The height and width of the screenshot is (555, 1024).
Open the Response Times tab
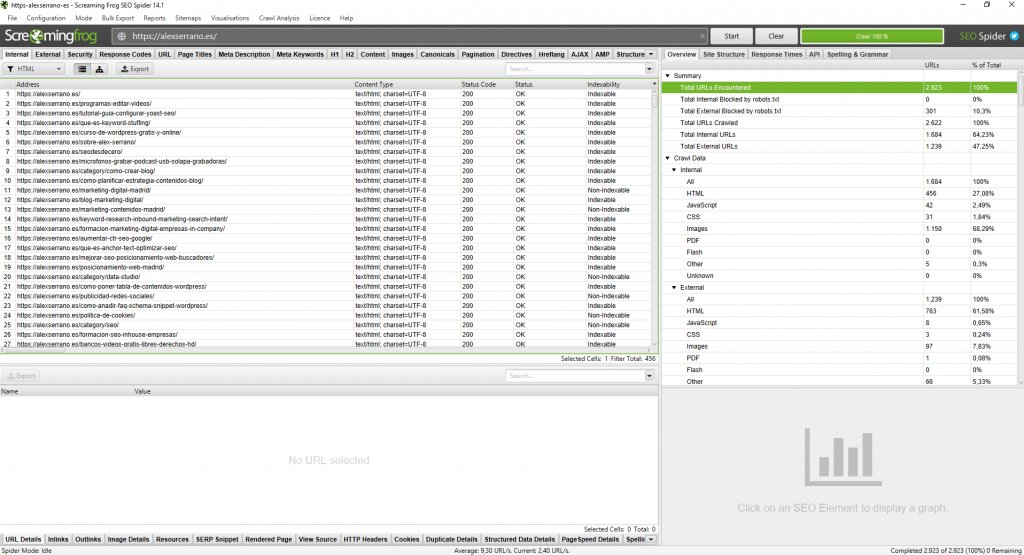[x=776, y=54]
